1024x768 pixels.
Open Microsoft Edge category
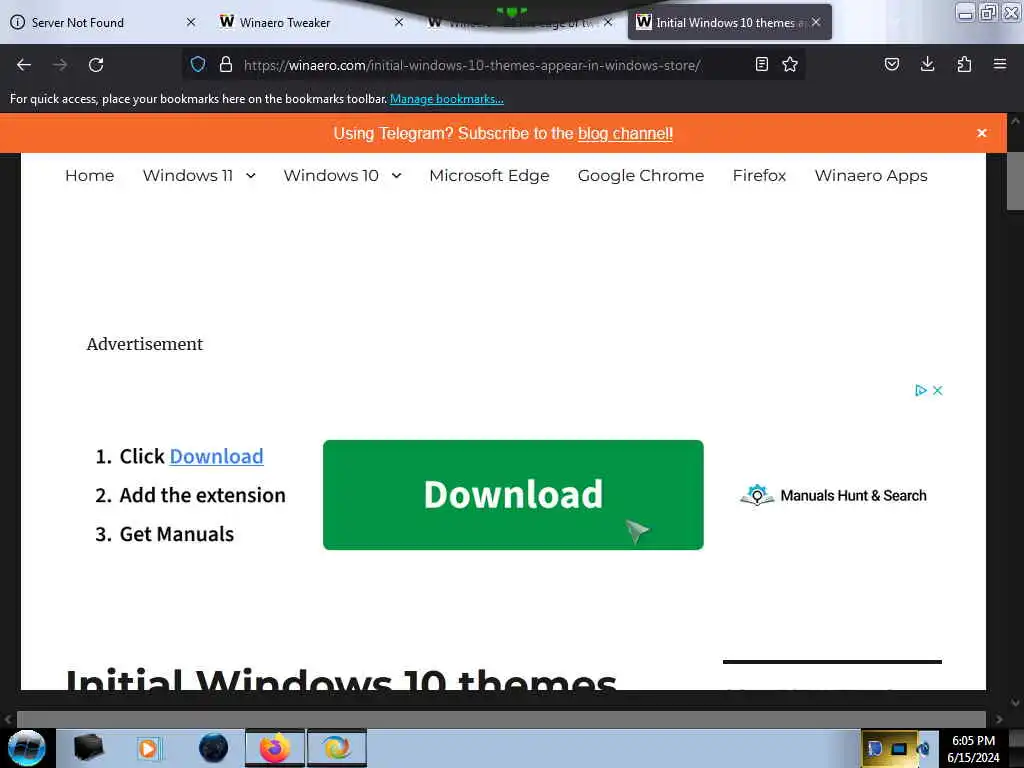tap(489, 176)
